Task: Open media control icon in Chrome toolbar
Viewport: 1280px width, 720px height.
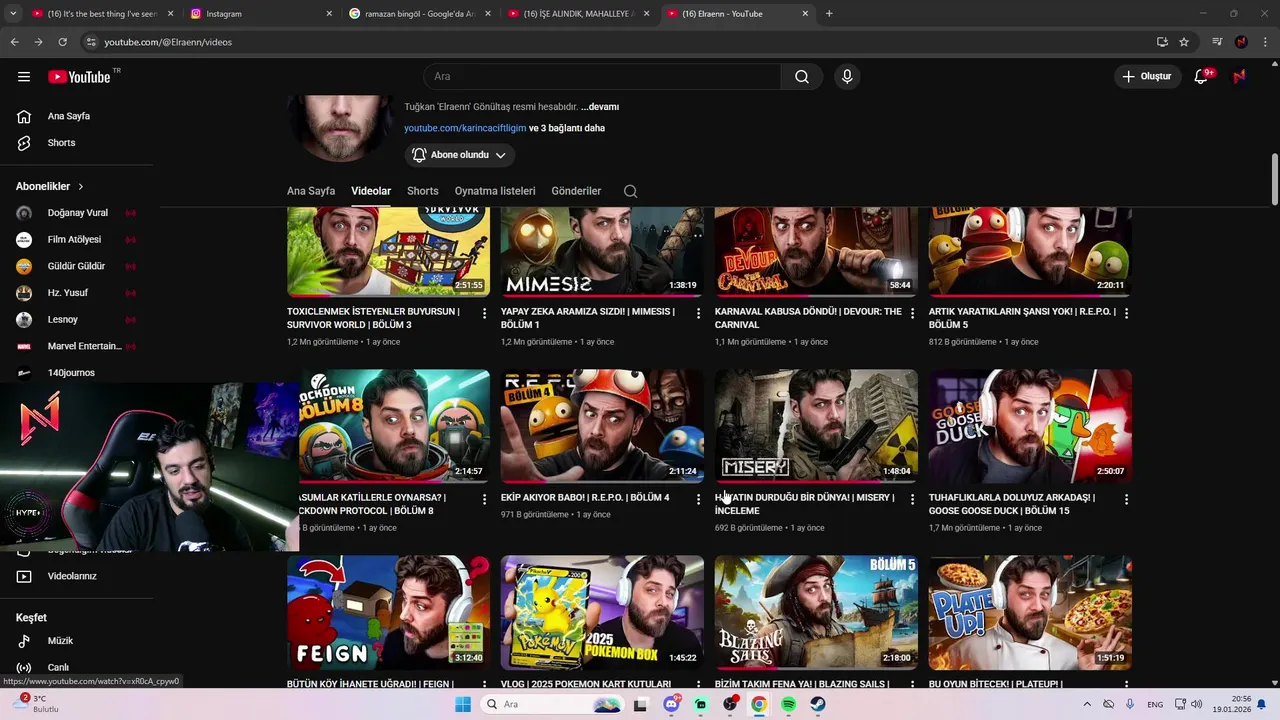Action: click(1217, 42)
